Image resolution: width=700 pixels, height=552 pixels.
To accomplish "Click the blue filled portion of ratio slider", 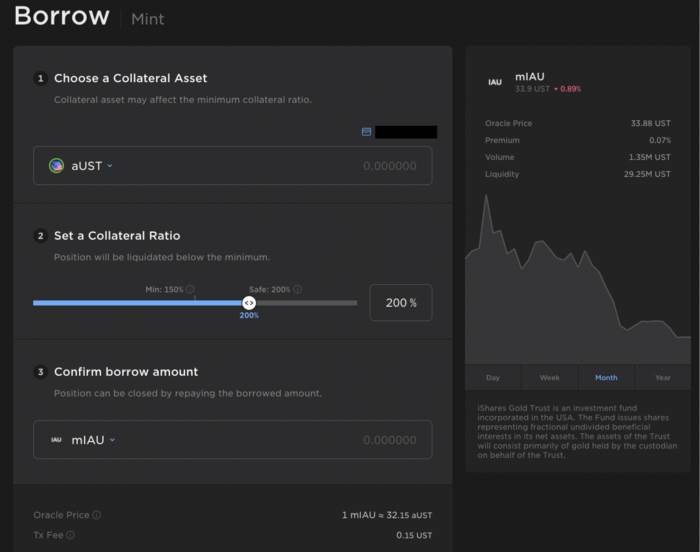I will pos(138,303).
